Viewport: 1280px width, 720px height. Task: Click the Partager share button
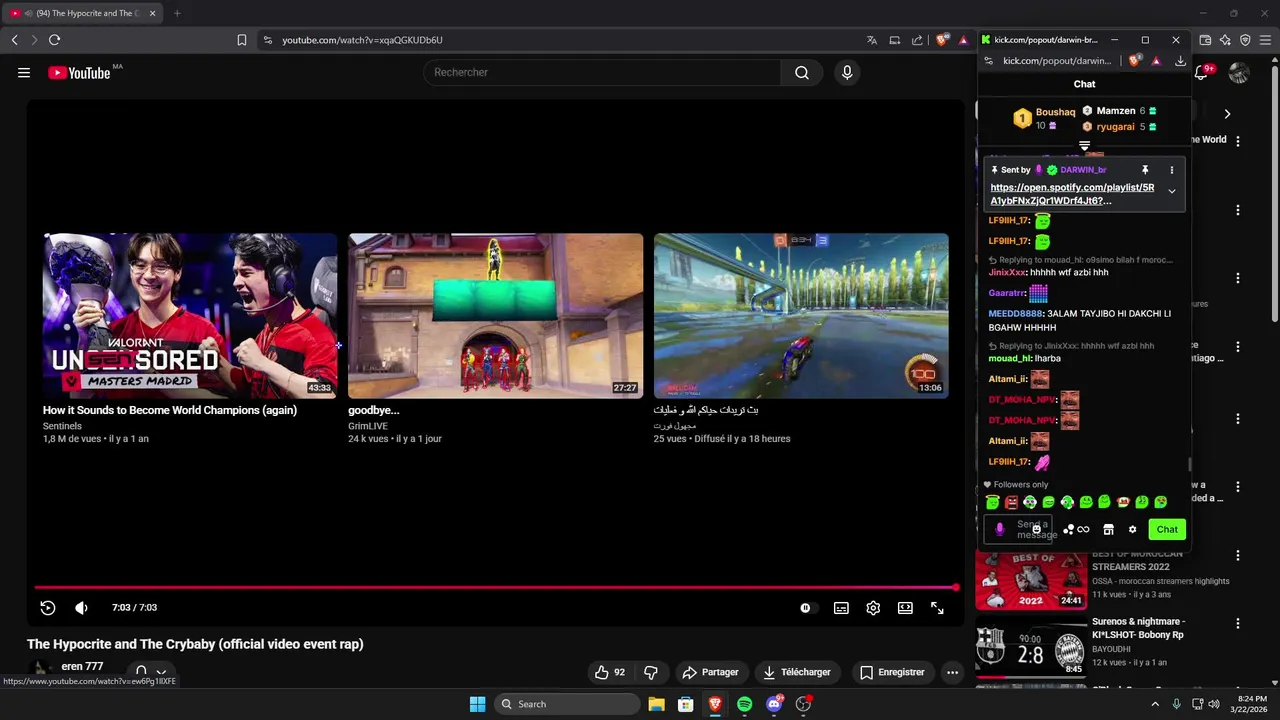(x=710, y=672)
